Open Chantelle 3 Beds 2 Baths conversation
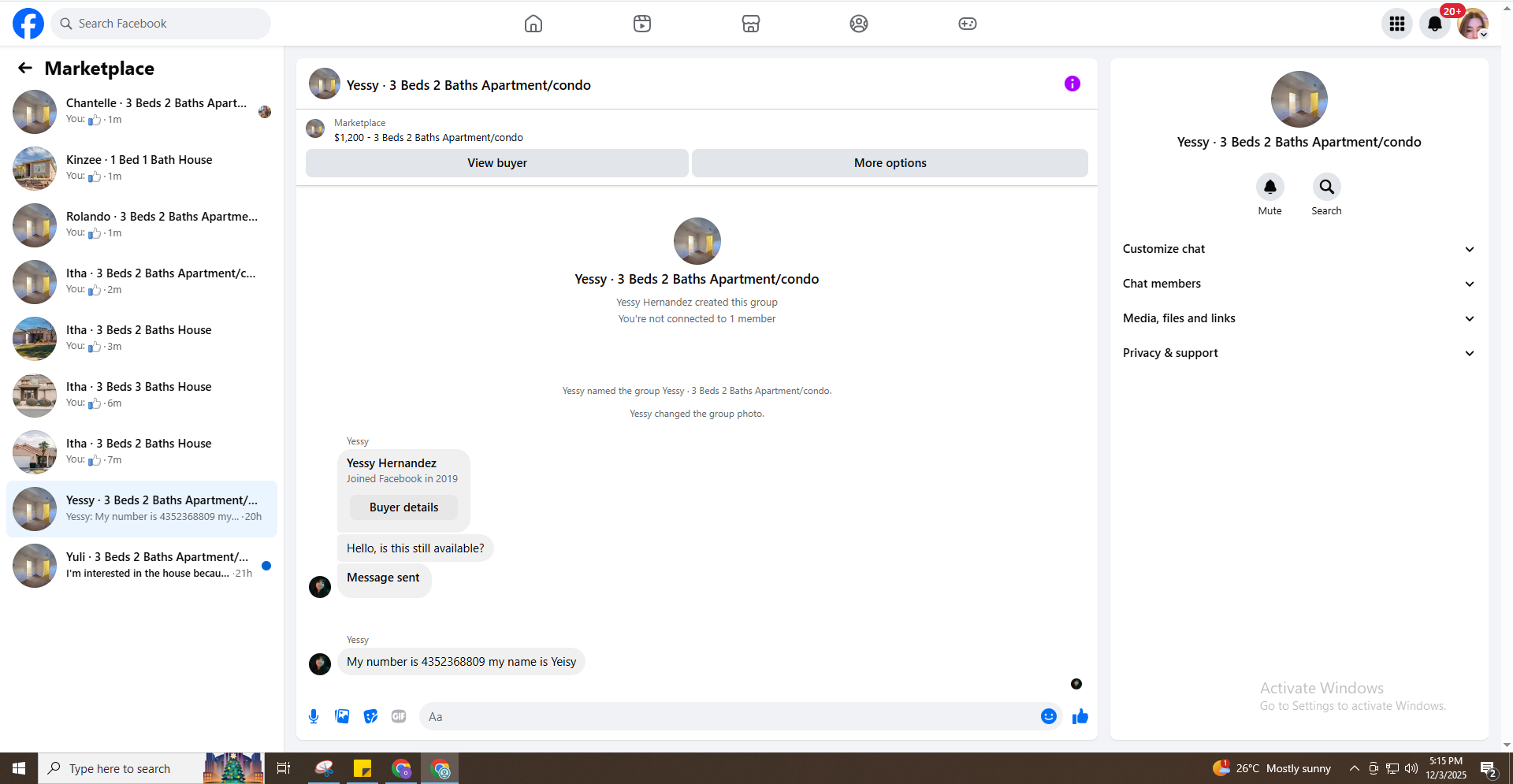 (142, 112)
